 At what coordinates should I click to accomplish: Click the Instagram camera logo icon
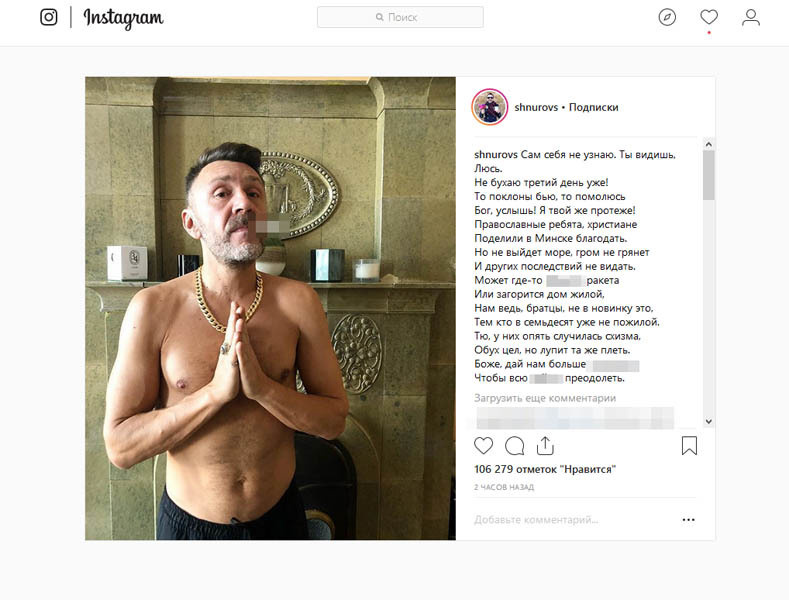pyautogui.click(x=49, y=17)
